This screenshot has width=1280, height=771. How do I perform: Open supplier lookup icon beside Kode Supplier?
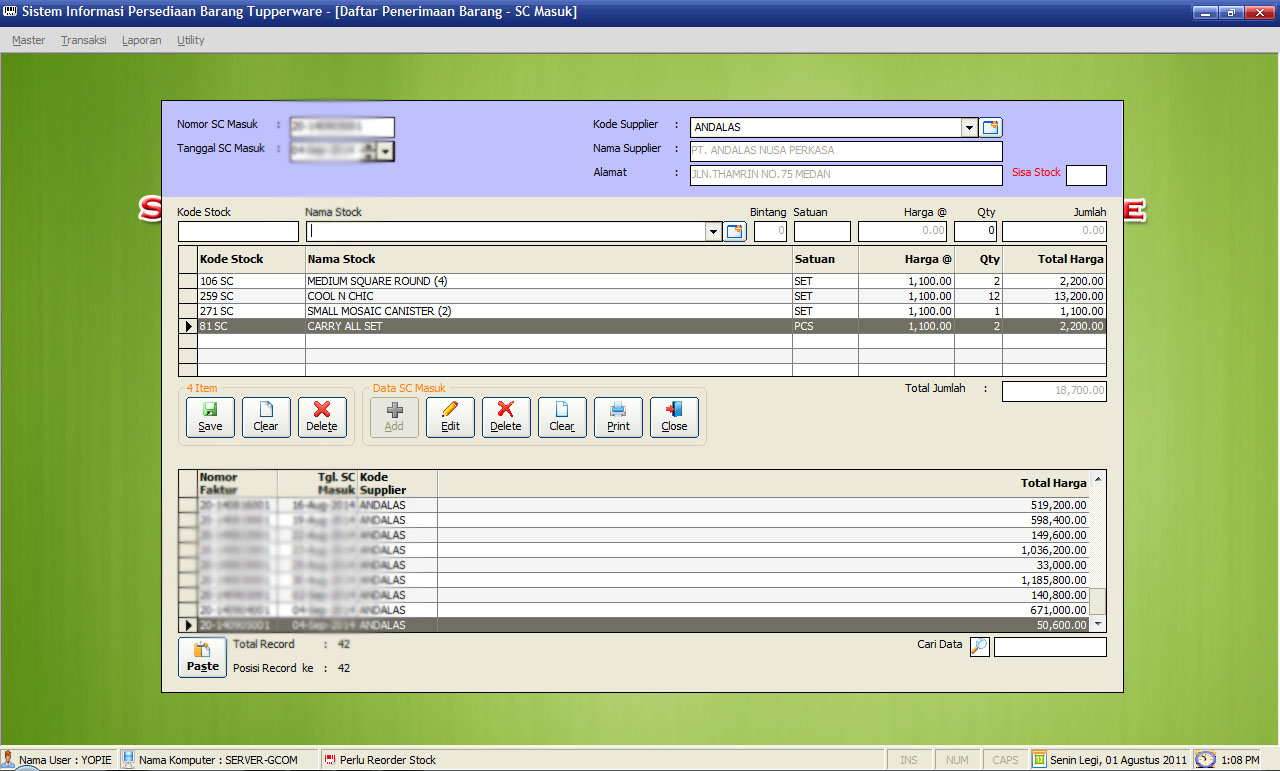[x=991, y=127]
